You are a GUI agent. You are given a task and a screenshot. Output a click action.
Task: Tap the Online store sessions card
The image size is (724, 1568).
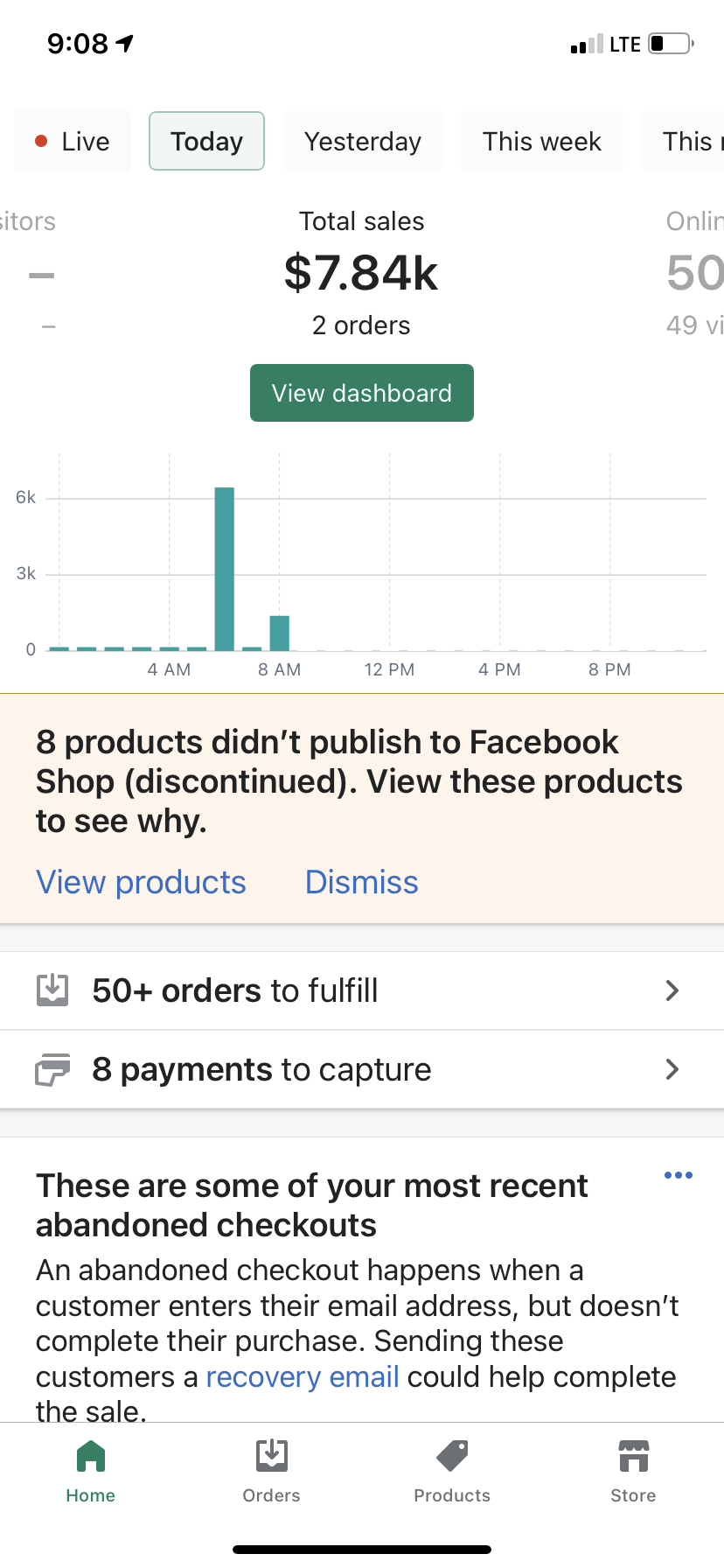pos(694,273)
